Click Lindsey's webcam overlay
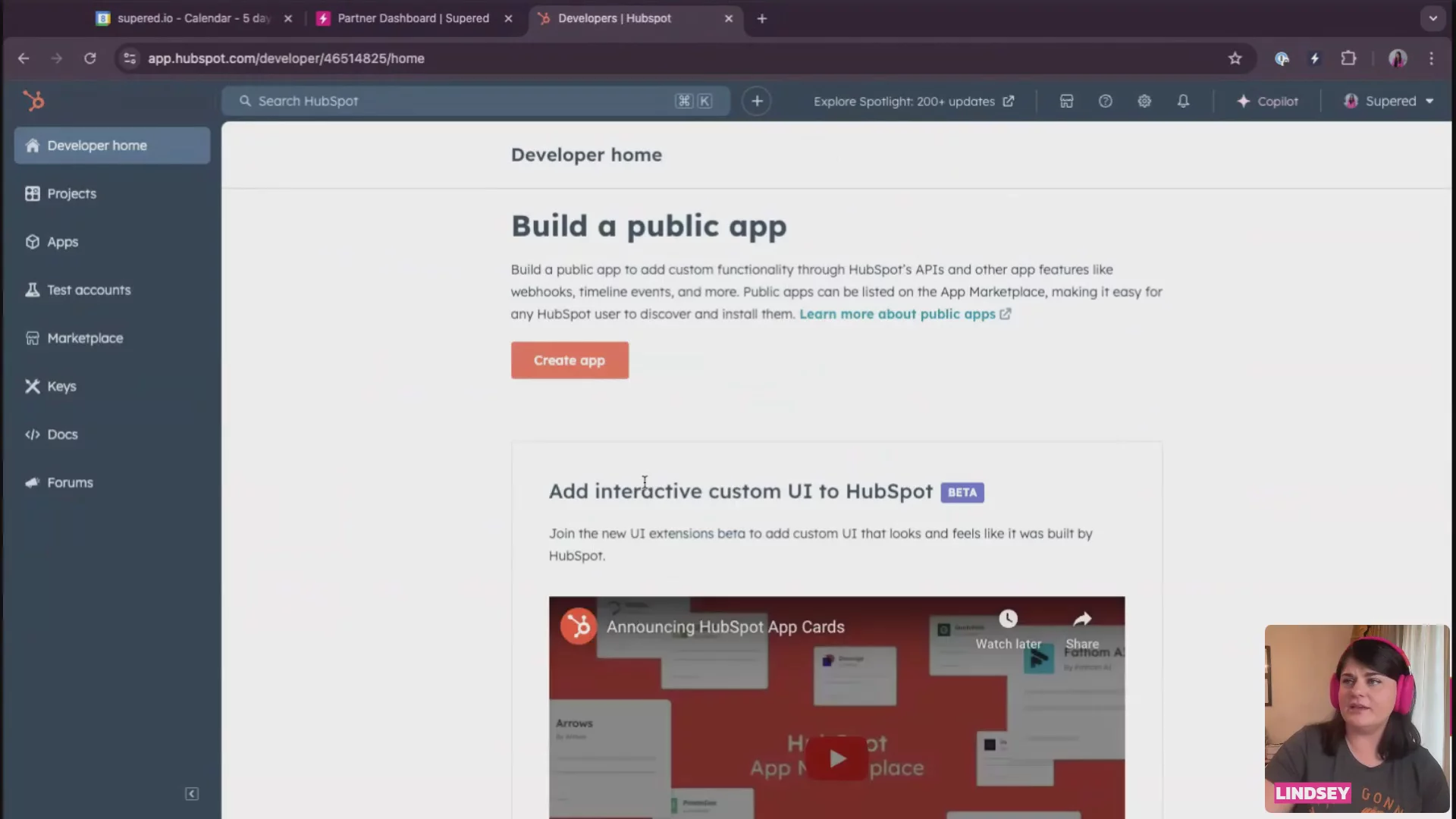This screenshot has width=1456, height=819. (1357, 718)
